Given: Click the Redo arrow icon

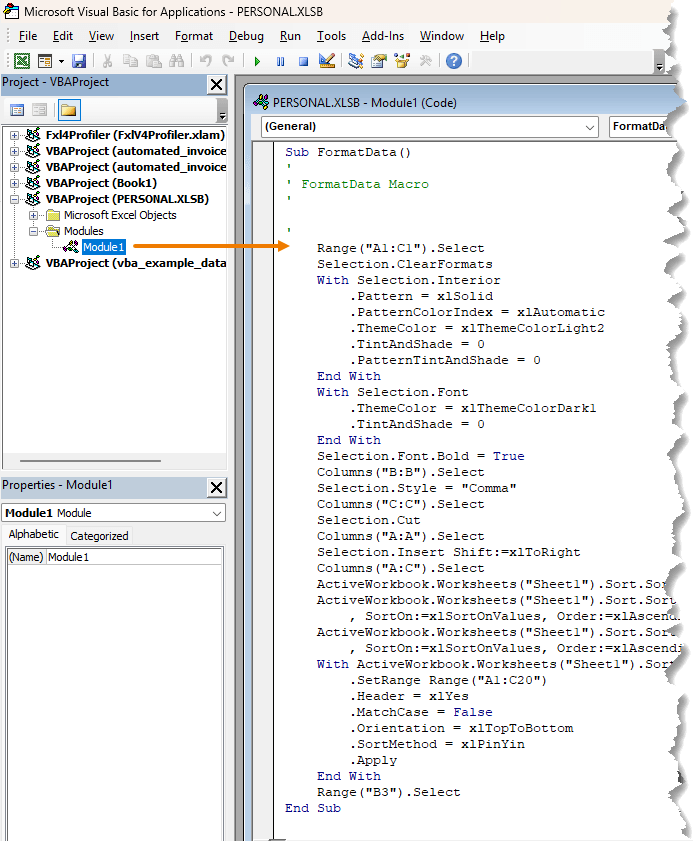Looking at the screenshot, I should (x=228, y=61).
